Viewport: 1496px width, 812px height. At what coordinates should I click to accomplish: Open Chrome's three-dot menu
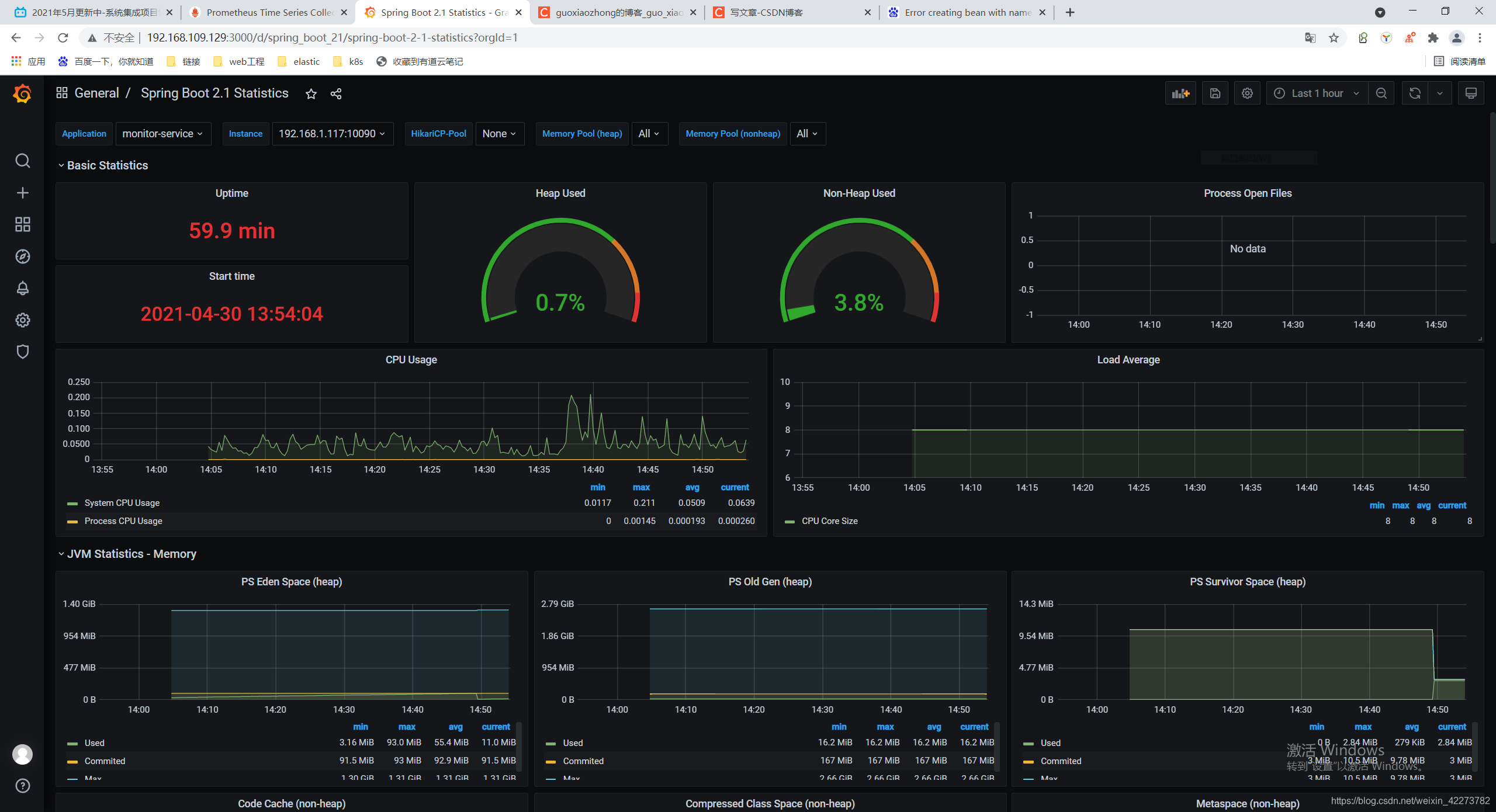(1480, 38)
